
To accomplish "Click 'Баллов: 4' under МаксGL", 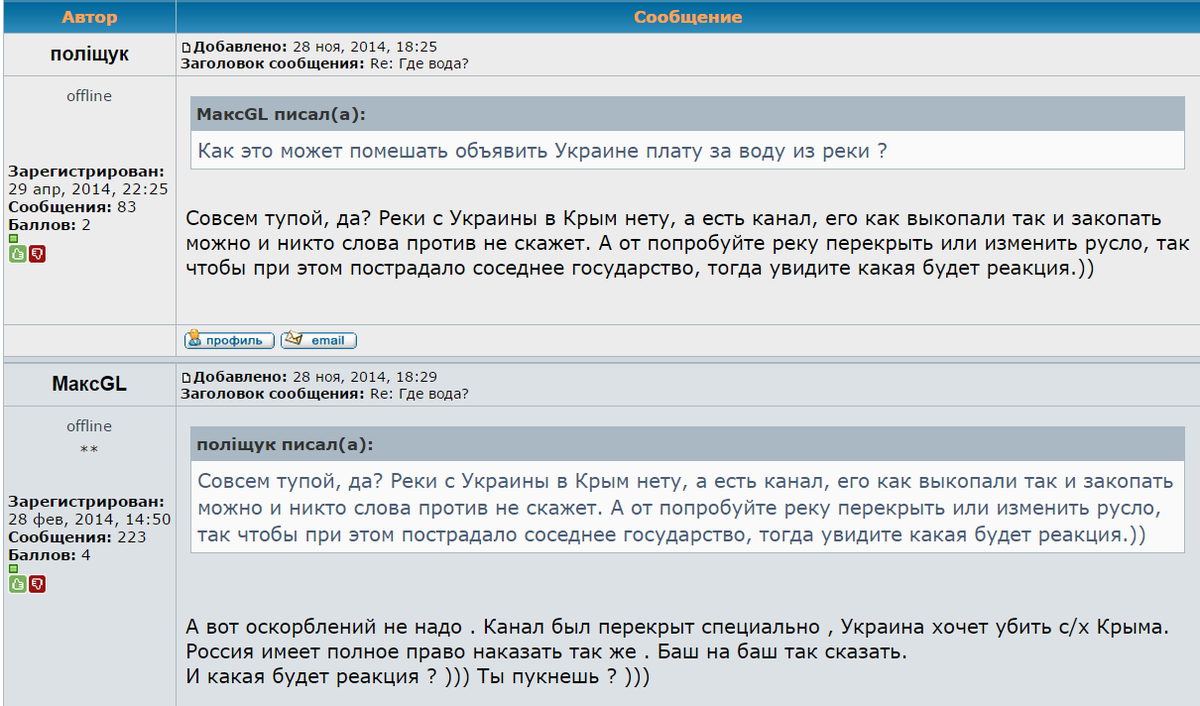I will [x=50, y=555].
